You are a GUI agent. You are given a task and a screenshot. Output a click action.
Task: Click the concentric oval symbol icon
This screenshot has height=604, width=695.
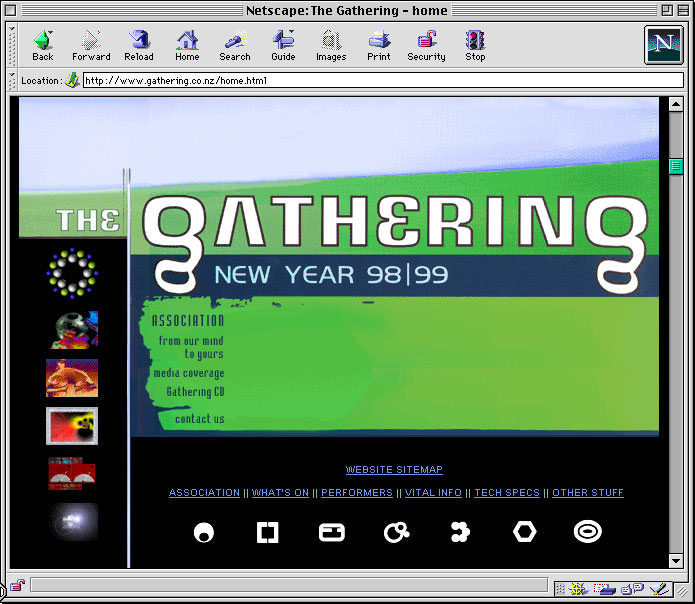(x=588, y=532)
